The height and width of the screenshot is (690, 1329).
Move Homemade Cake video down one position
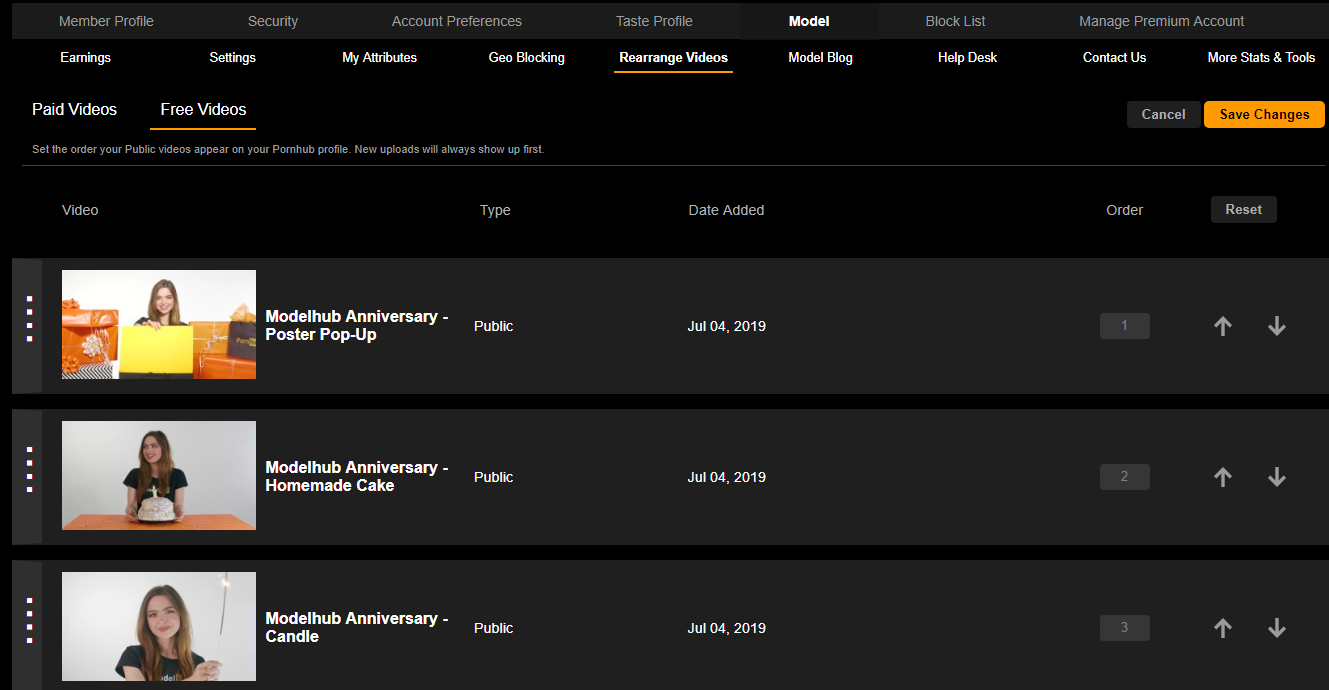point(1276,477)
